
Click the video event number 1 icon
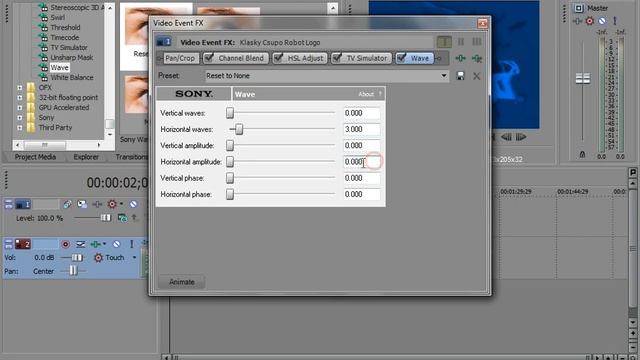164,42
